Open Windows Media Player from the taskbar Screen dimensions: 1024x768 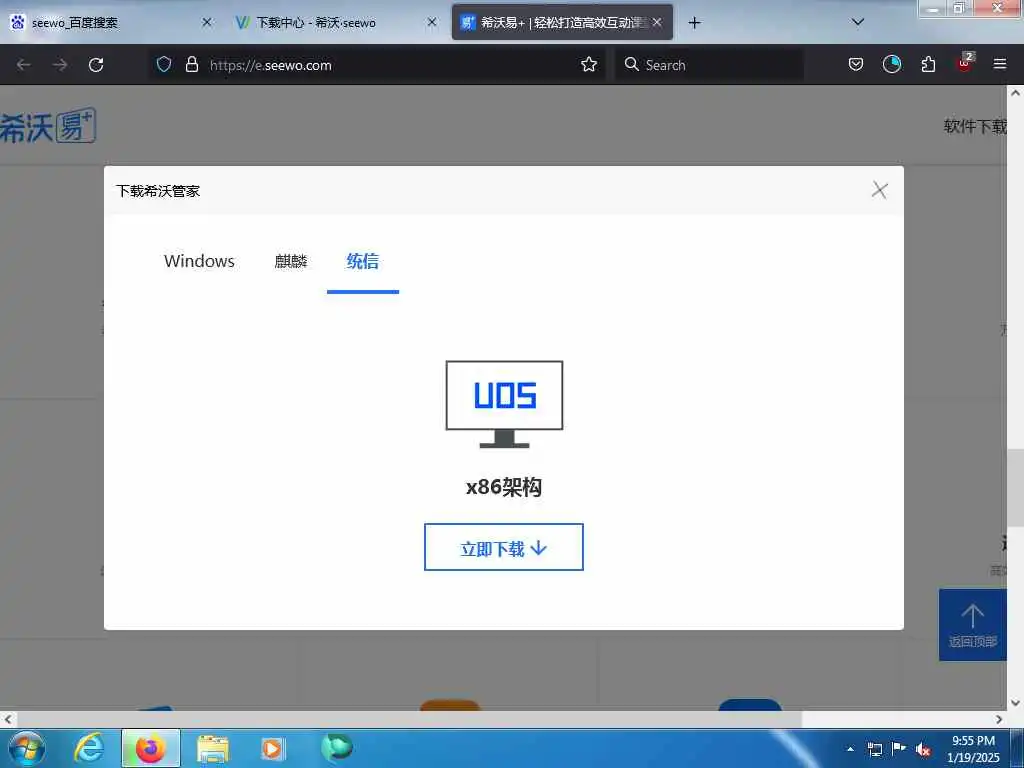(274, 748)
